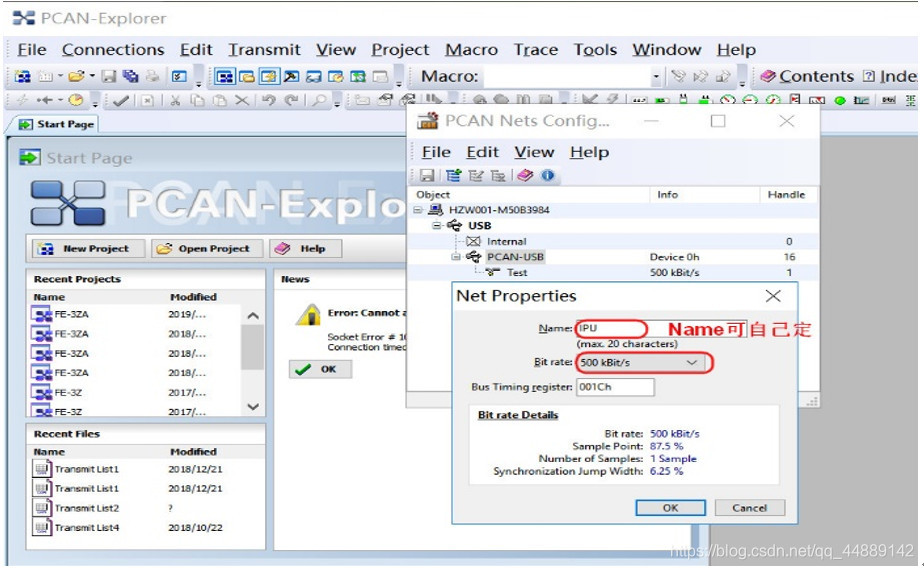Click the window icon with pickaxe tool
This screenshot has width=924, height=570.
click(x=291, y=77)
